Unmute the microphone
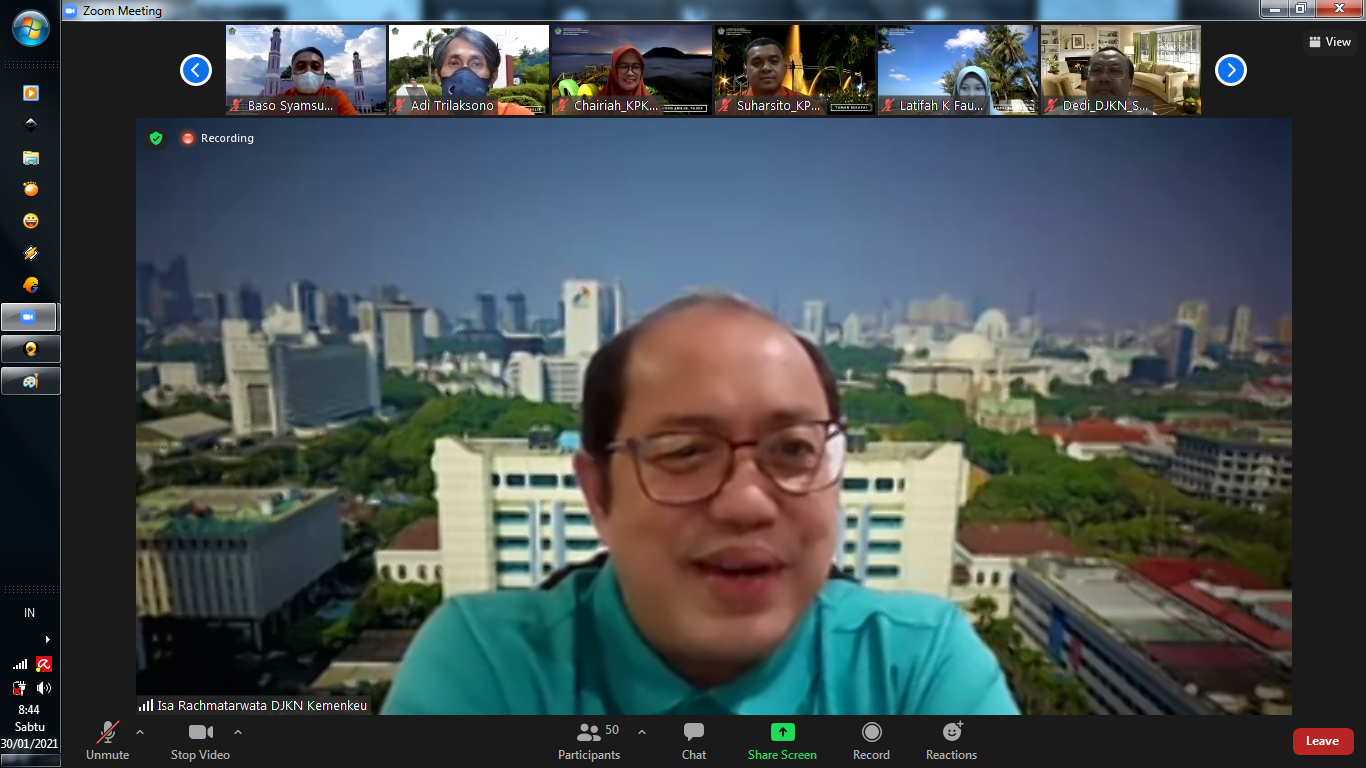The height and width of the screenshot is (768, 1366). 107,741
